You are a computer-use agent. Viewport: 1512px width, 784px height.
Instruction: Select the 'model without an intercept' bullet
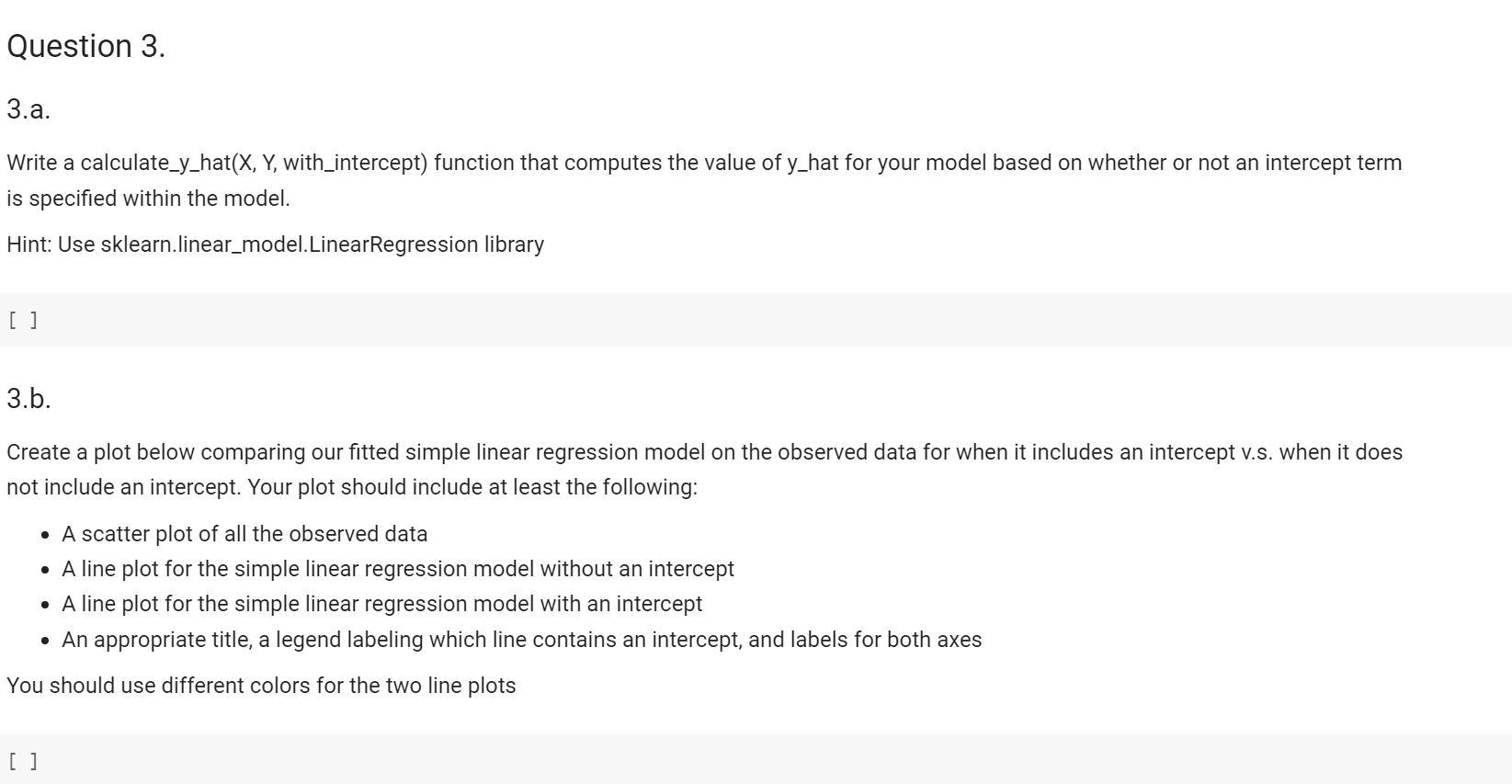[x=398, y=569]
